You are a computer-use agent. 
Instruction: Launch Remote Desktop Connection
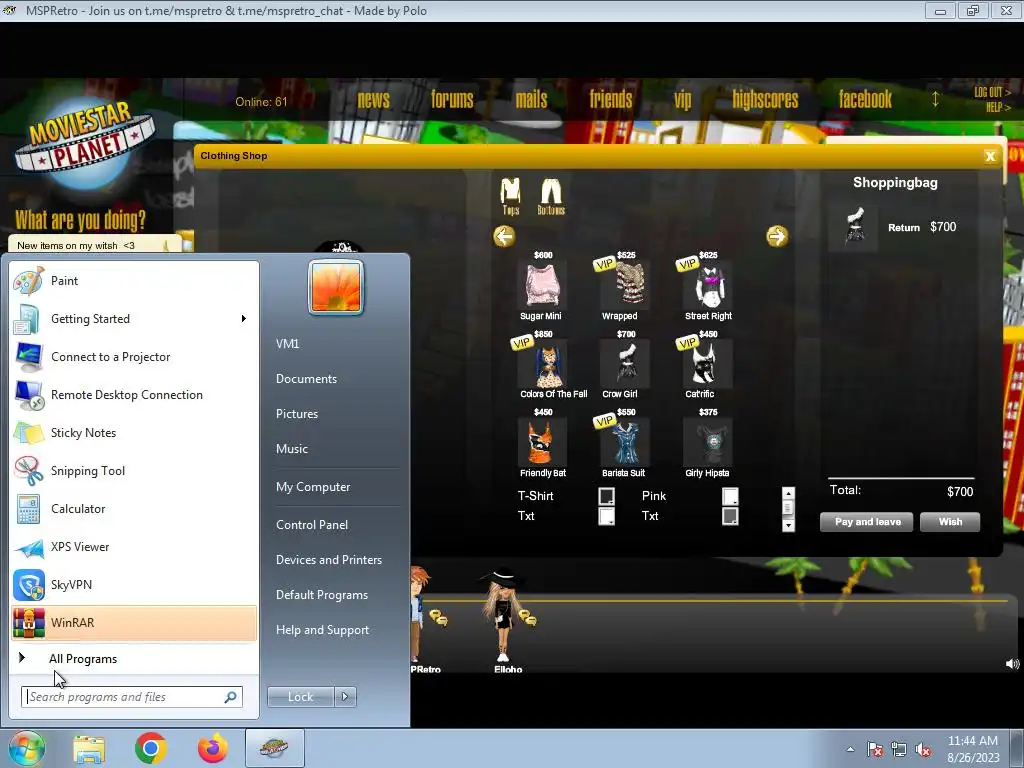(x=135, y=394)
